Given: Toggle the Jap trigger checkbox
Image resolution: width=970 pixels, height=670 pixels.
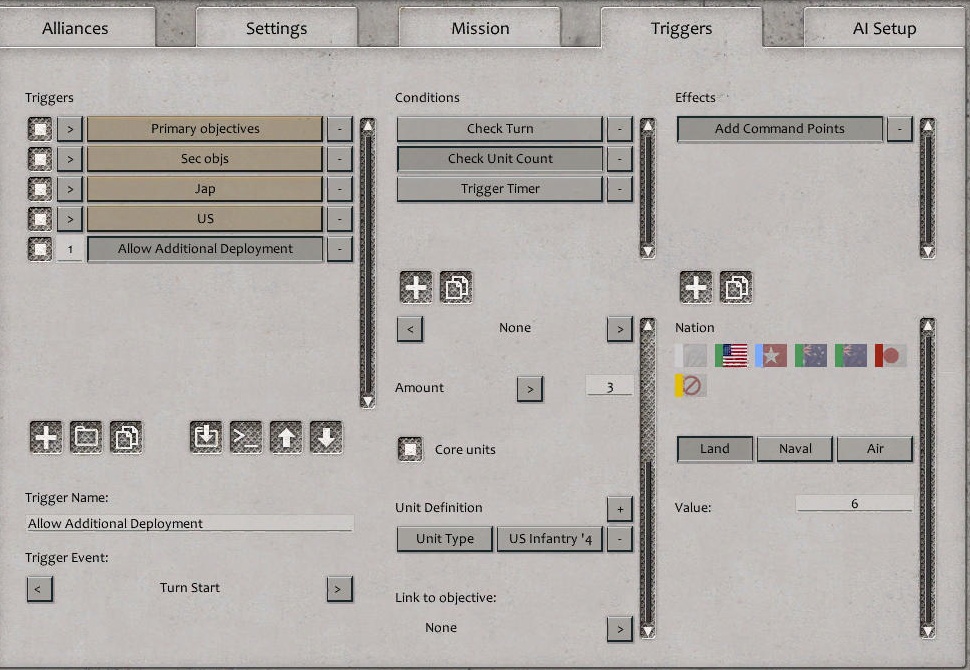Looking at the screenshot, I should click(40, 189).
